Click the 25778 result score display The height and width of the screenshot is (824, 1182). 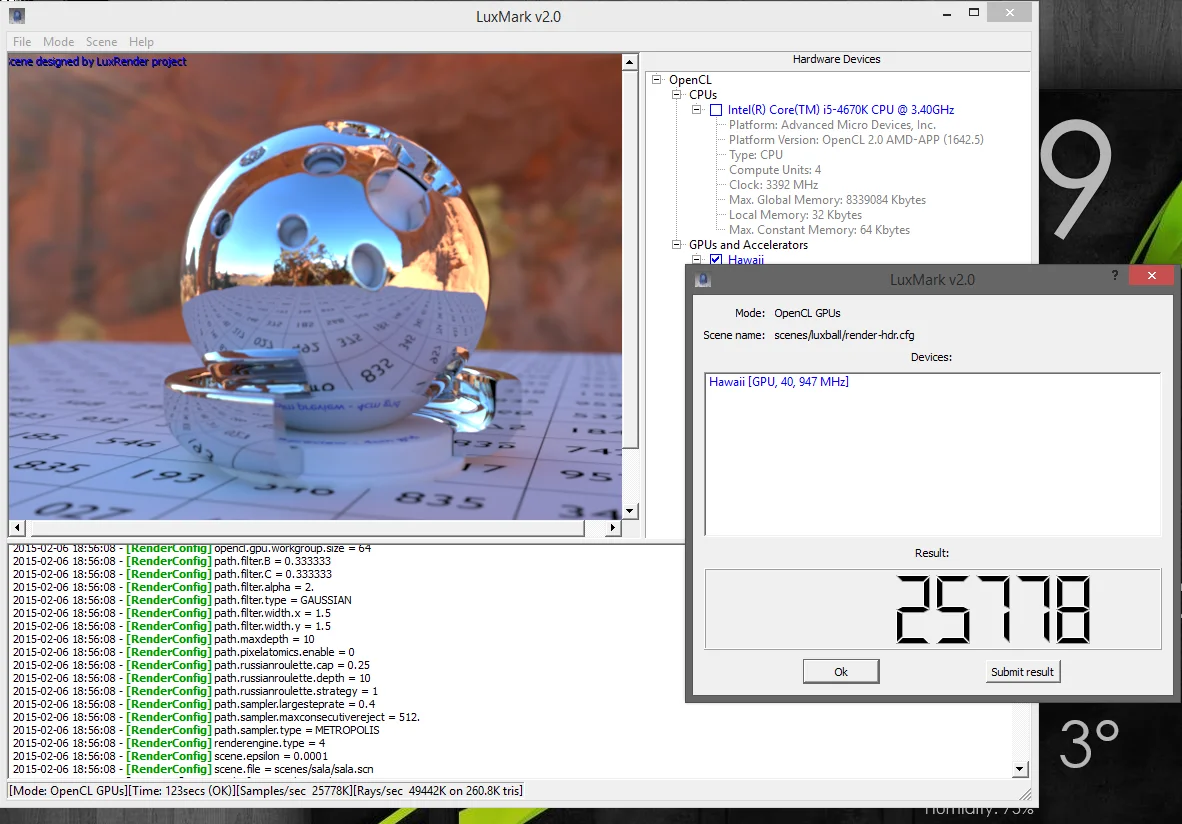coord(932,609)
